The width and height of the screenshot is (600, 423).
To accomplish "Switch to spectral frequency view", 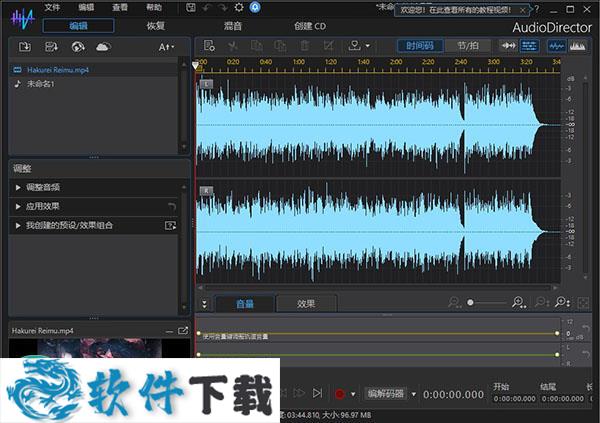I will [x=577, y=46].
